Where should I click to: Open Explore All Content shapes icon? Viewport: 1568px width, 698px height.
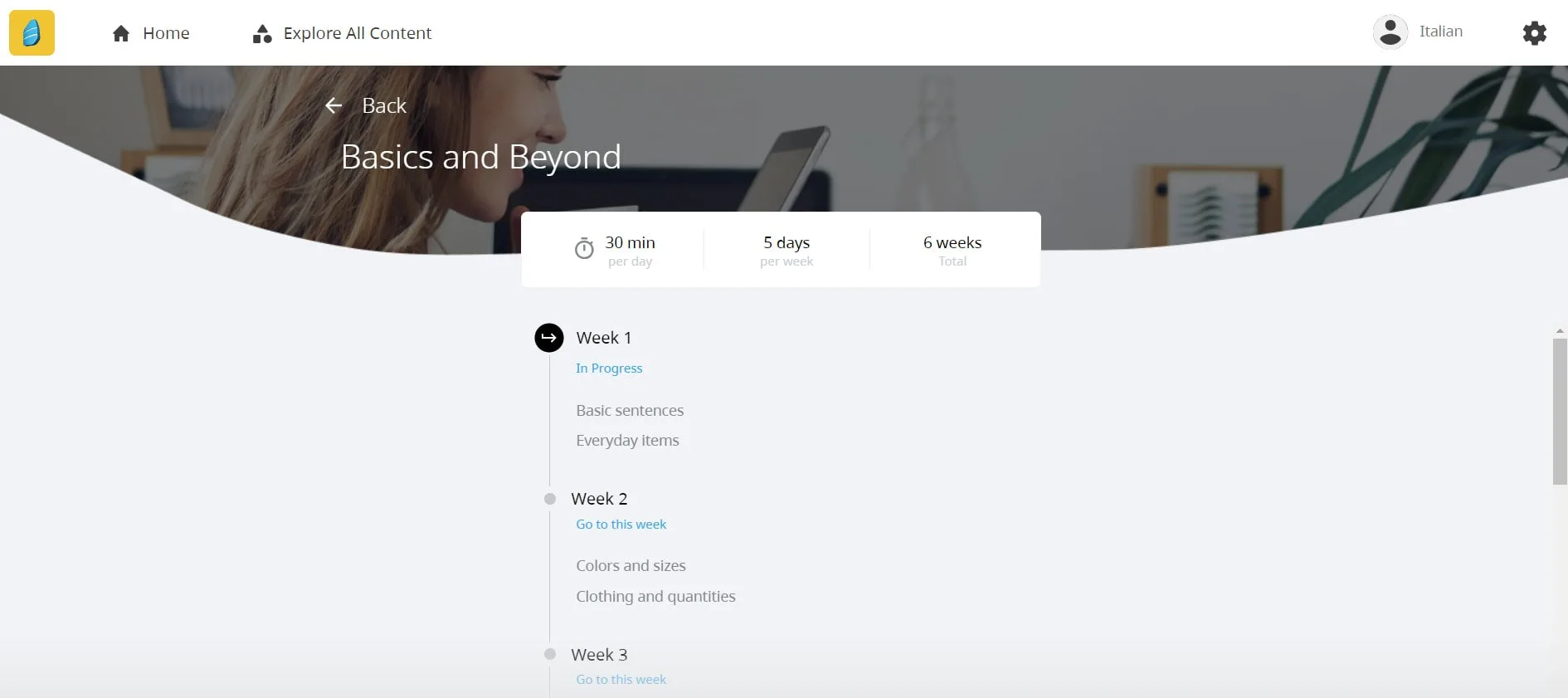262,33
